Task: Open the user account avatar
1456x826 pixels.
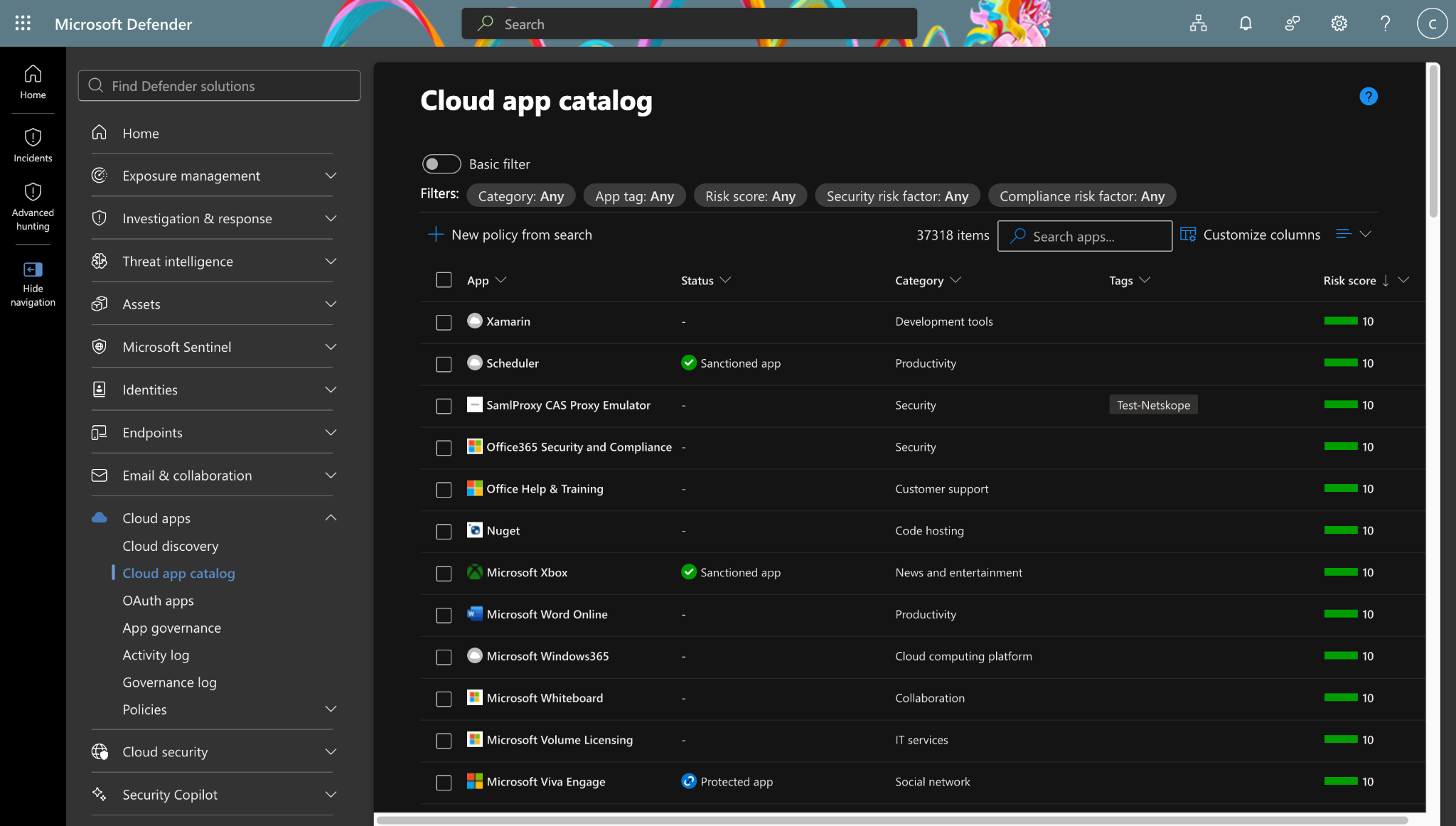Action: 1432,23
